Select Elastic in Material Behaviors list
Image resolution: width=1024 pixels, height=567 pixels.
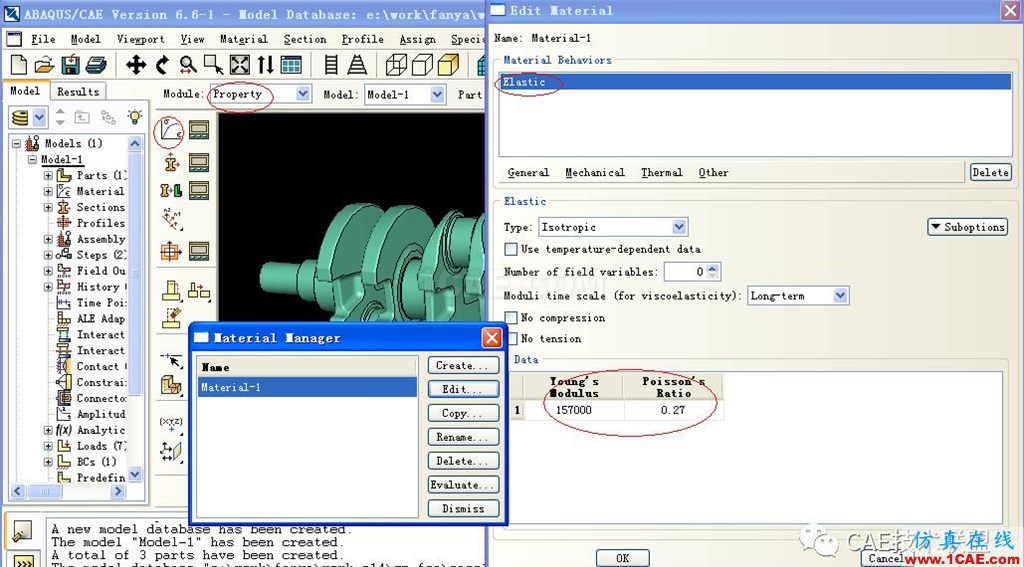[x=755, y=82]
